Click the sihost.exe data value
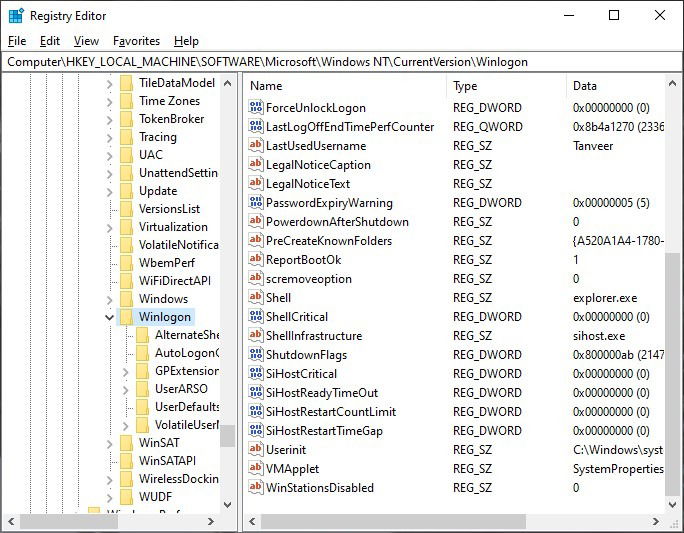684x533 pixels. (599, 336)
